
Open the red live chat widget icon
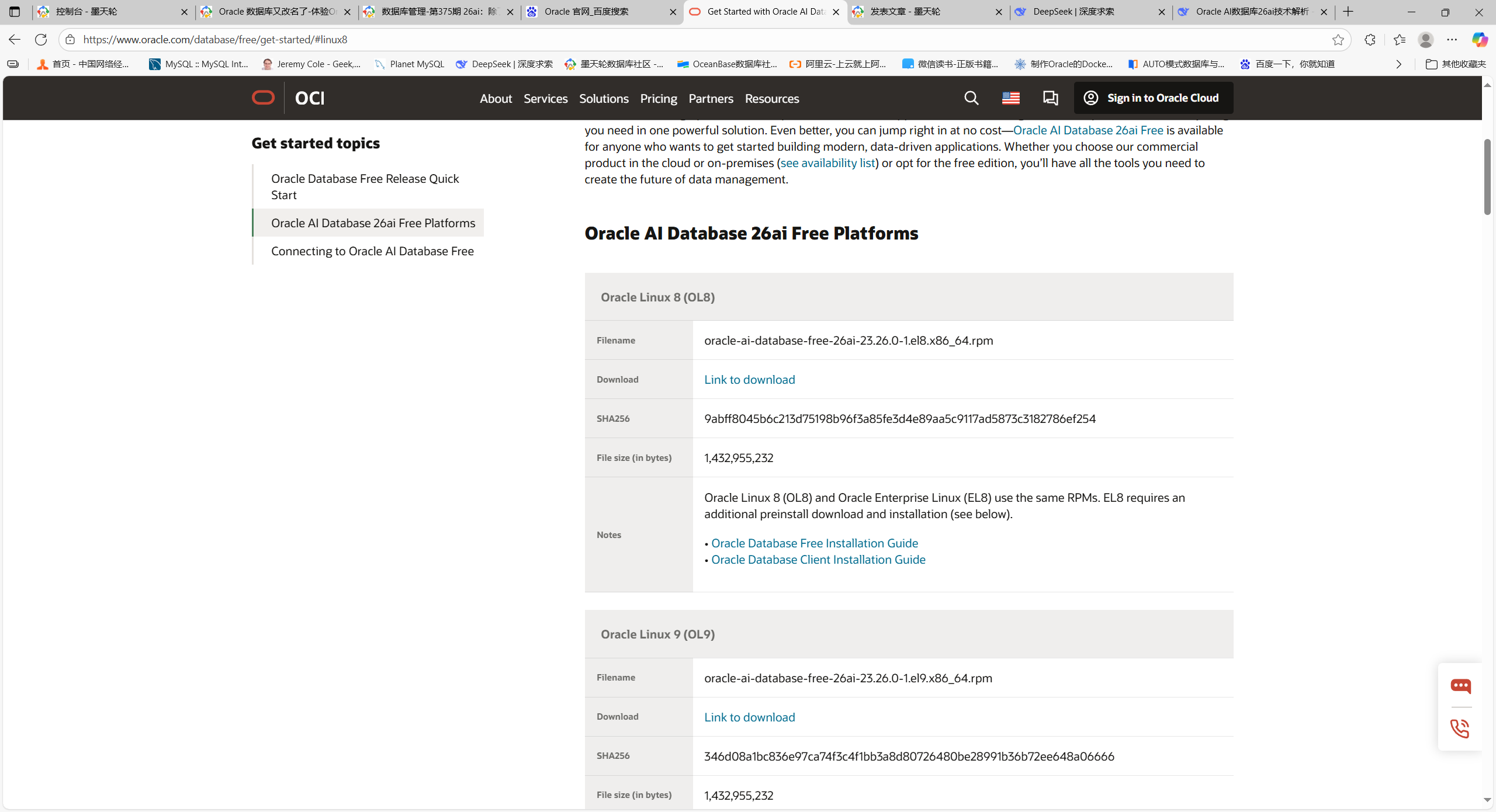[x=1460, y=686]
